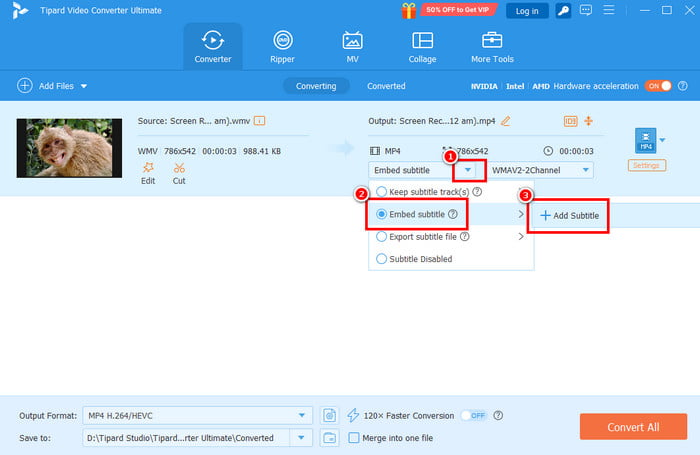Open the MV tab
Image resolution: width=700 pixels, height=455 pixels.
(352, 46)
